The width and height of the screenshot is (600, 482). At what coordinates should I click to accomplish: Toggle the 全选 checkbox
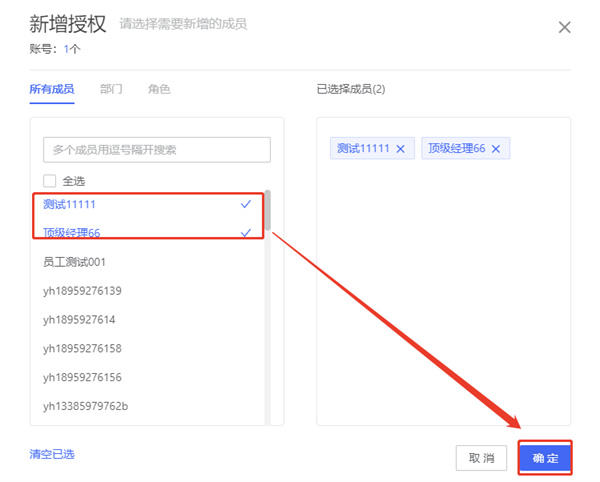point(50,181)
